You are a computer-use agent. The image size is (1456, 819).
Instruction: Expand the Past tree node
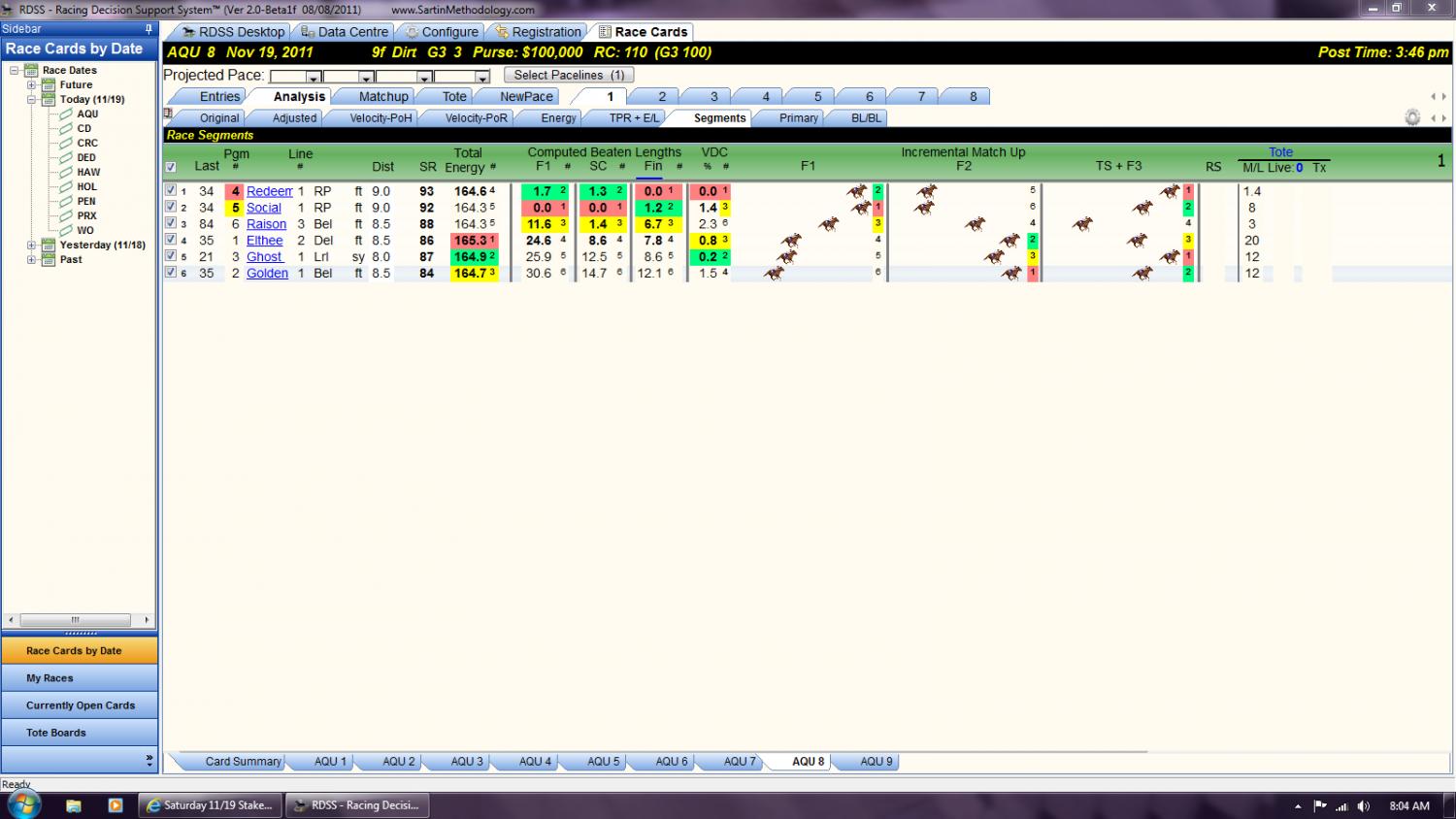click(x=31, y=259)
